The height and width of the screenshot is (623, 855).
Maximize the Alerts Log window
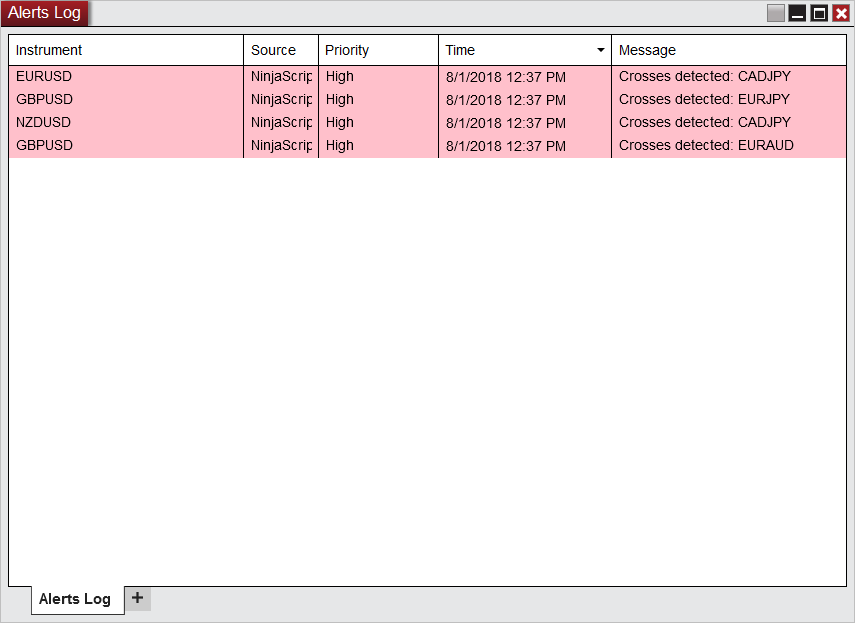[819, 13]
